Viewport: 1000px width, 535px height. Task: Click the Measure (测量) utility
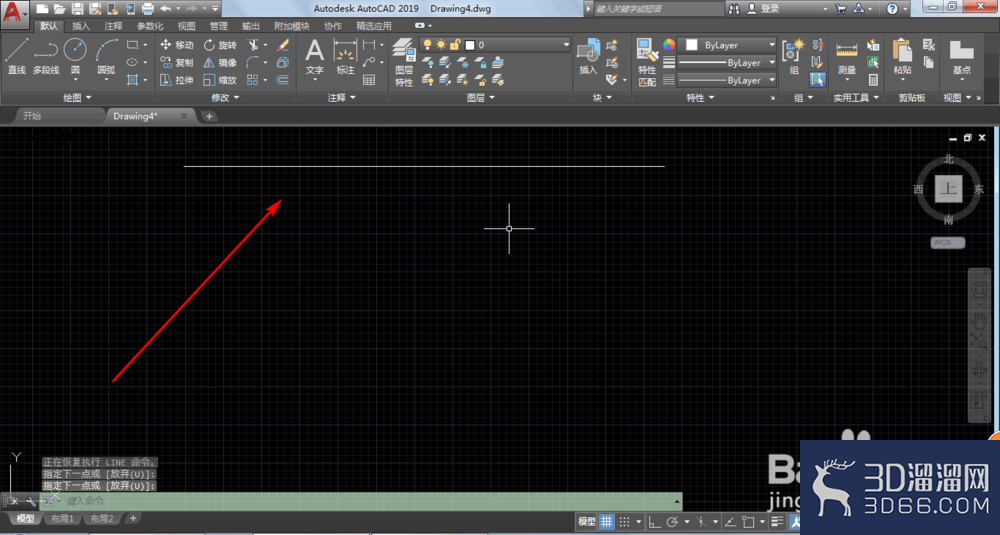(846, 59)
